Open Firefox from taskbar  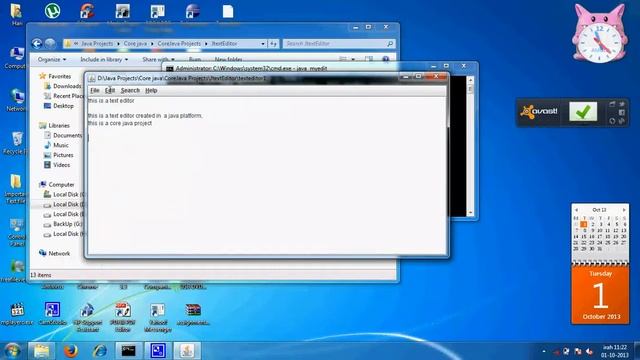point(71,351)
